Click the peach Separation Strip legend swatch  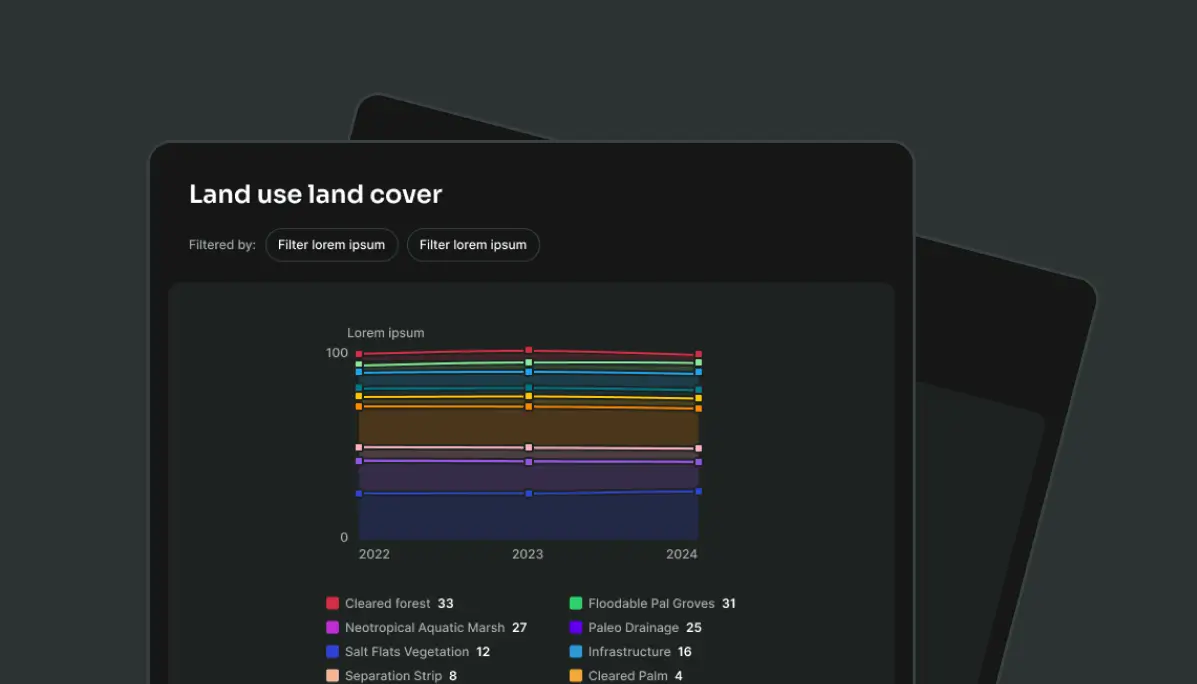tap(333, 676)
